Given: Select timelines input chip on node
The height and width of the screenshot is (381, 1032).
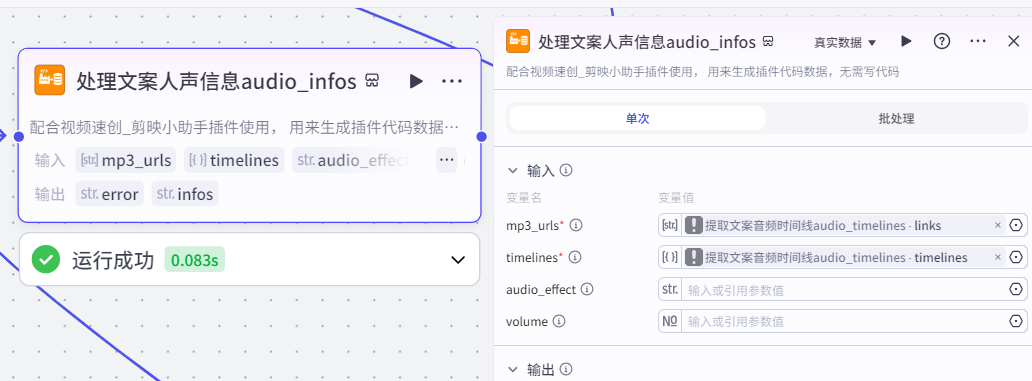Looking at the screenshot, I should 234,160.
